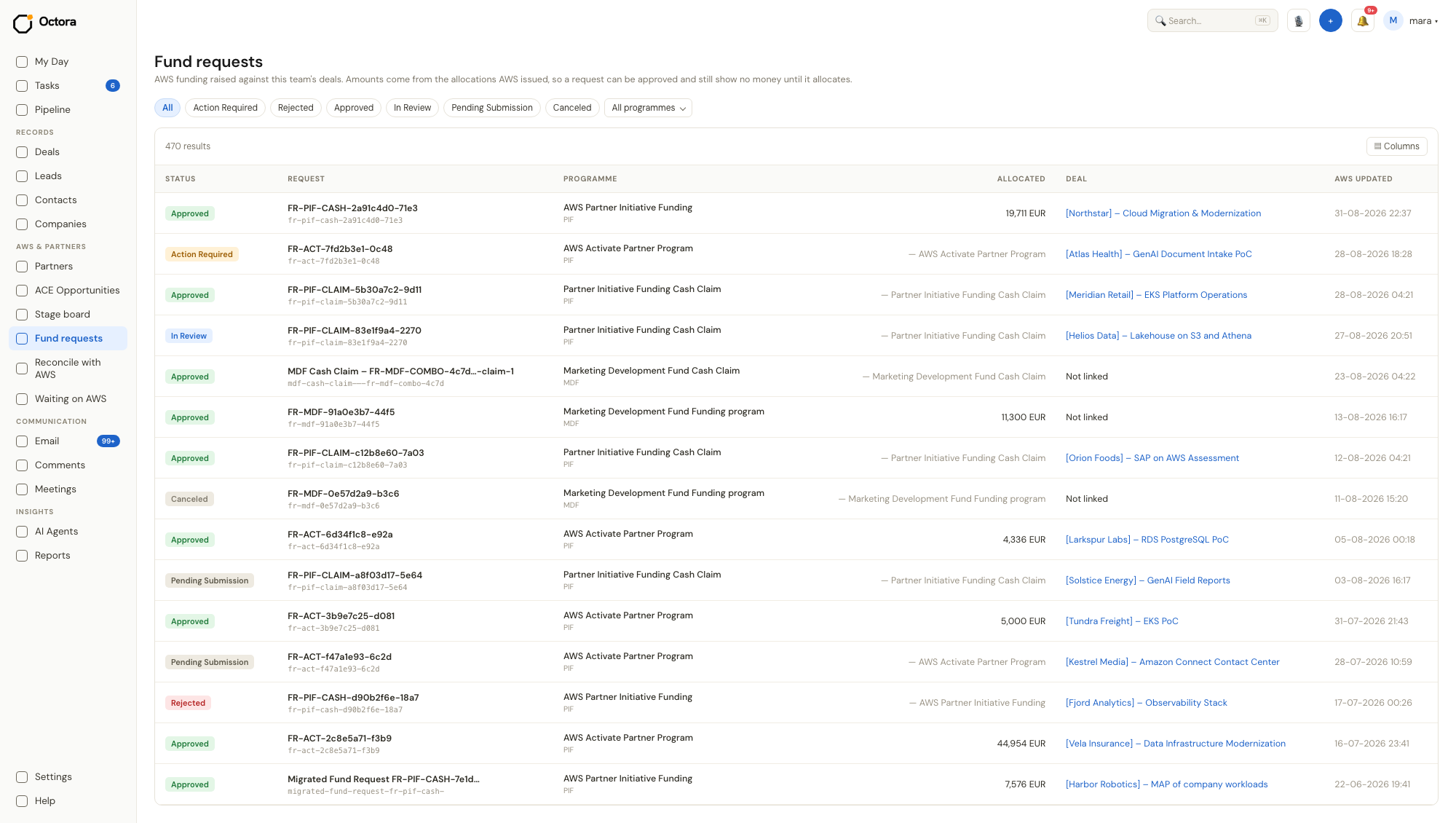1456x823 pixels.
Task: Select the Companies sidebar icon
Action: point(22,224)
